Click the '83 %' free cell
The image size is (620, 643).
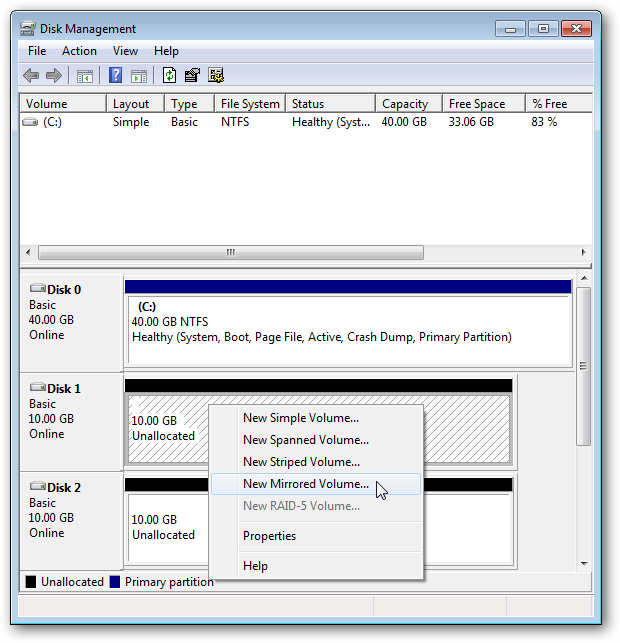(544, 122)
